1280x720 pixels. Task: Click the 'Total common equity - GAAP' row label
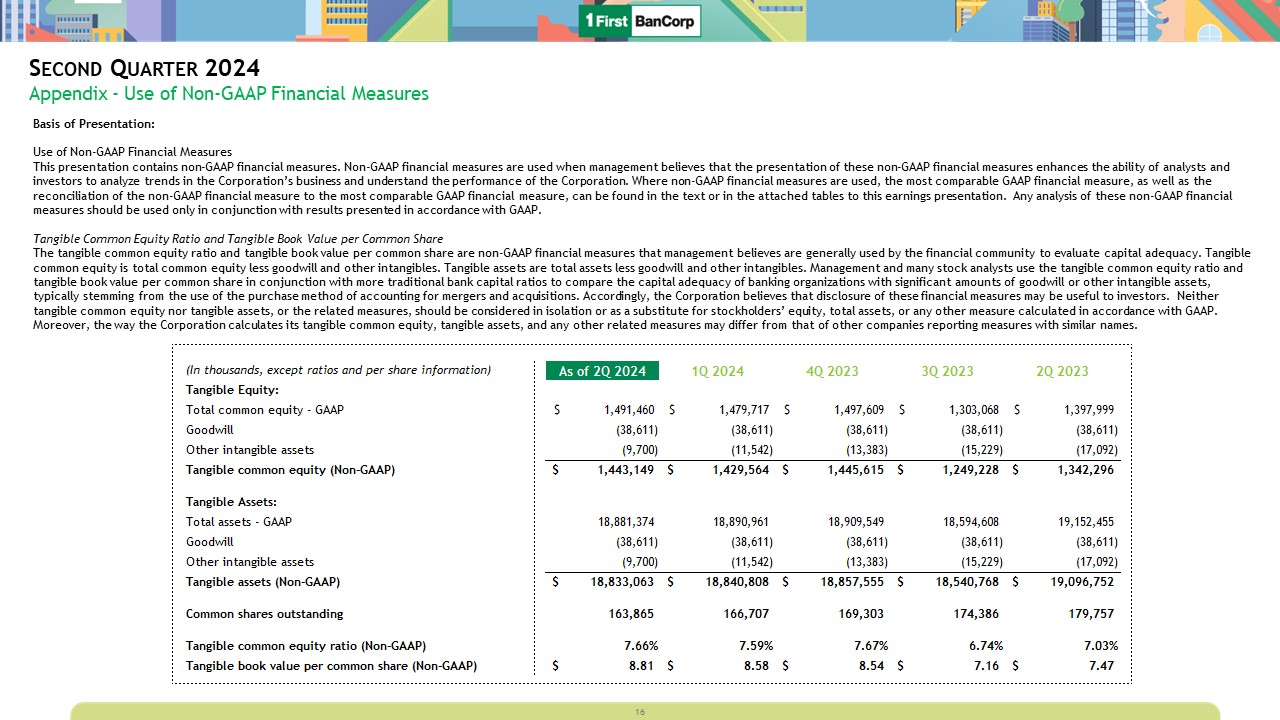[x=265, y=410]
